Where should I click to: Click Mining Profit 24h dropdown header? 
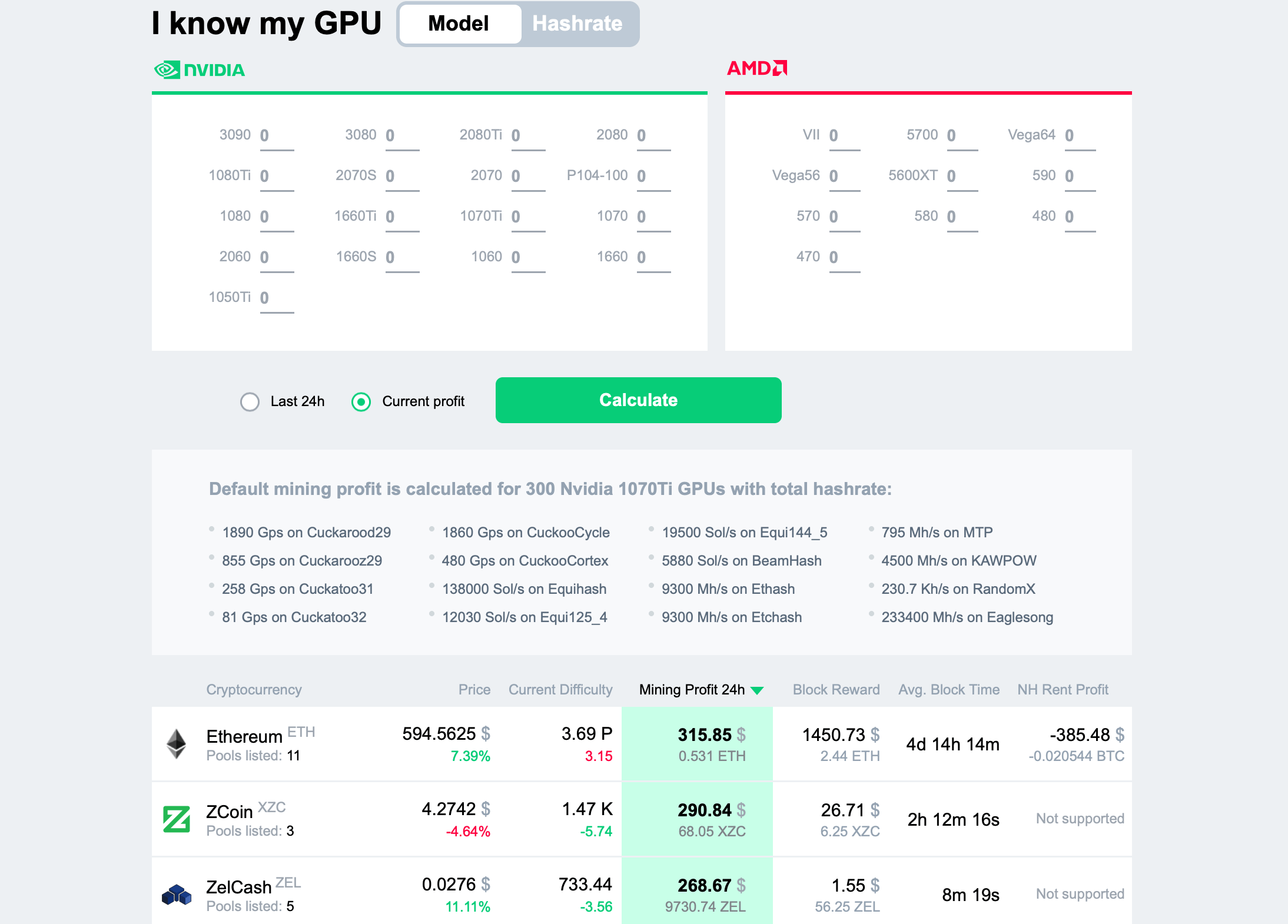tap(700, 689)
